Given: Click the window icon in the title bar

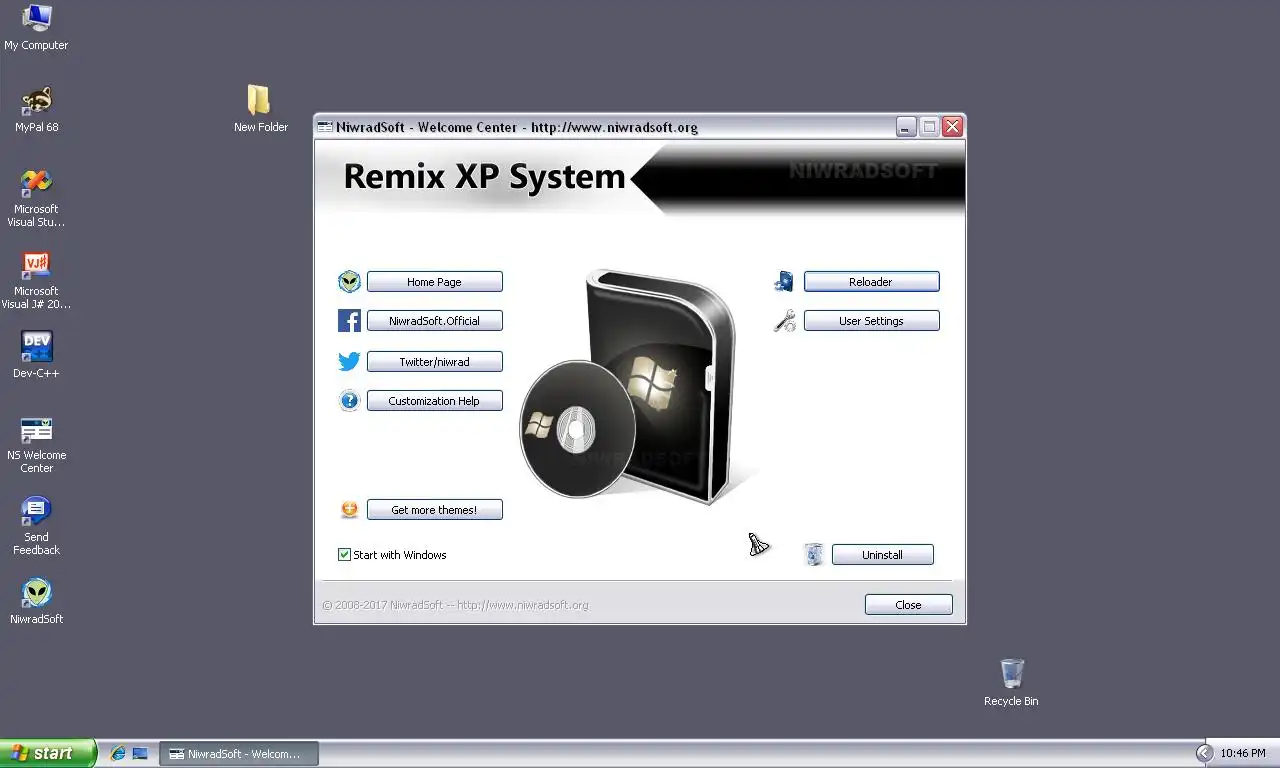Looking at the screenshot, I should pyautogui.click(x=325, y=127).
